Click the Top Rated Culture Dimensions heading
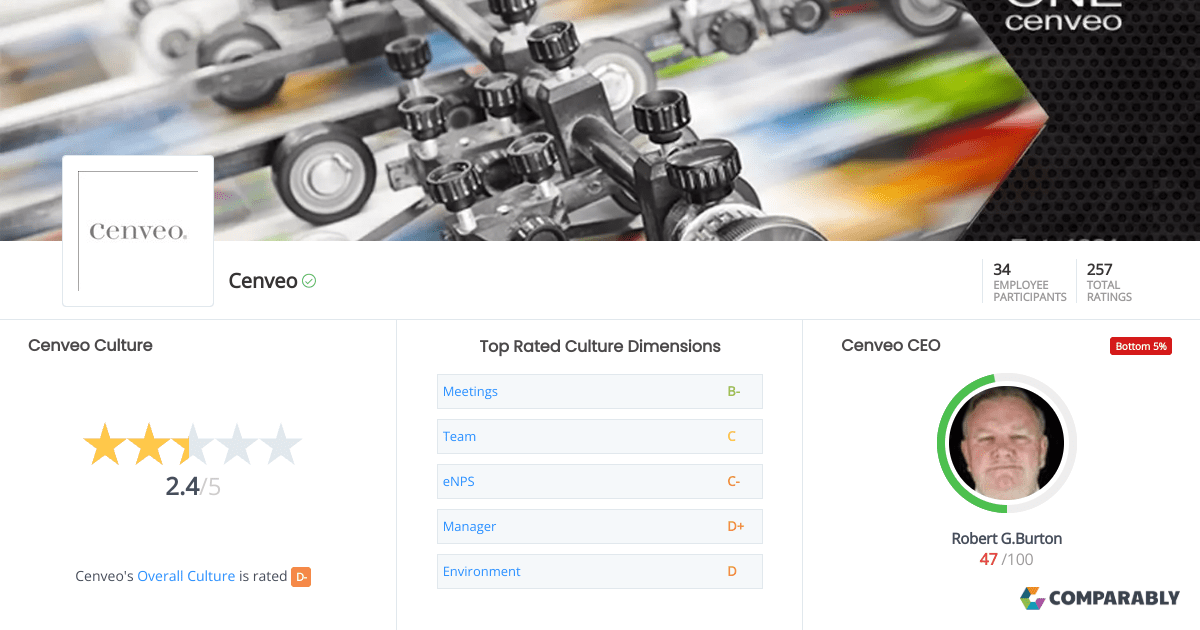Screen dimensions: 1200x630 coord(600,346)
